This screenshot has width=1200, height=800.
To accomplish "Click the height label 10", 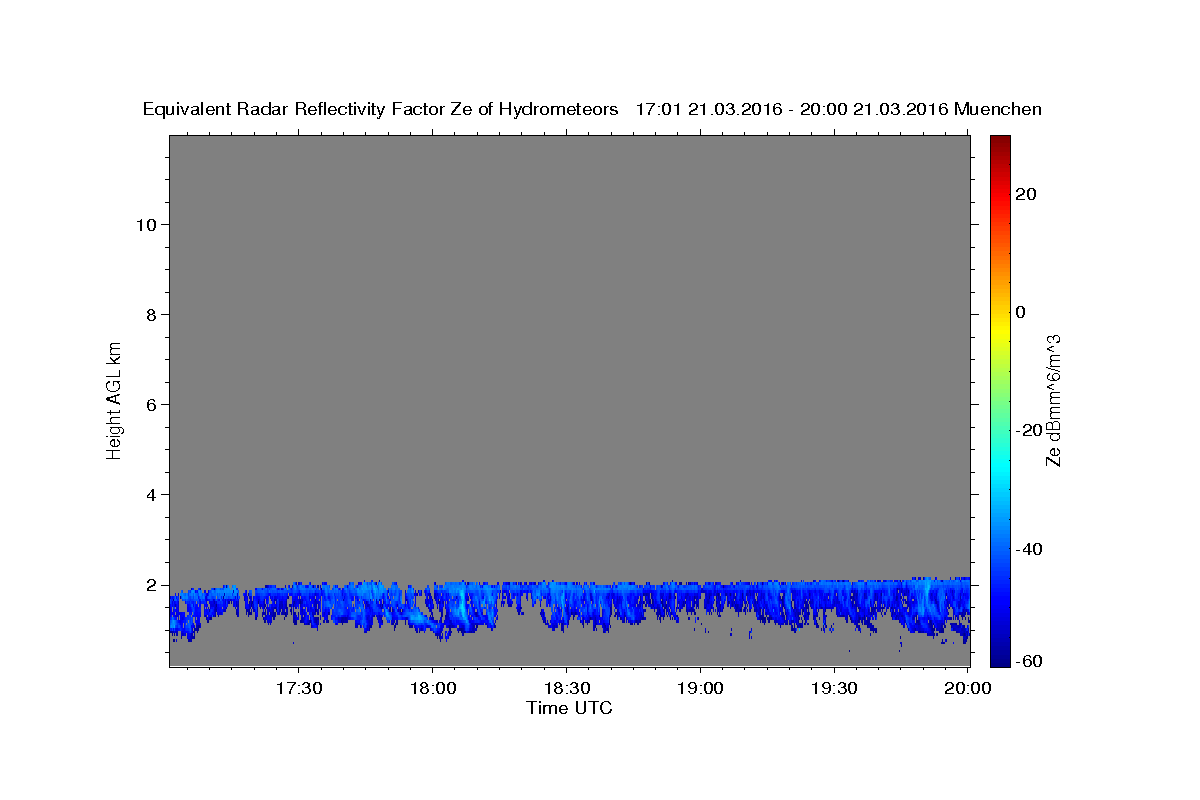I will [x=146, y=224].
